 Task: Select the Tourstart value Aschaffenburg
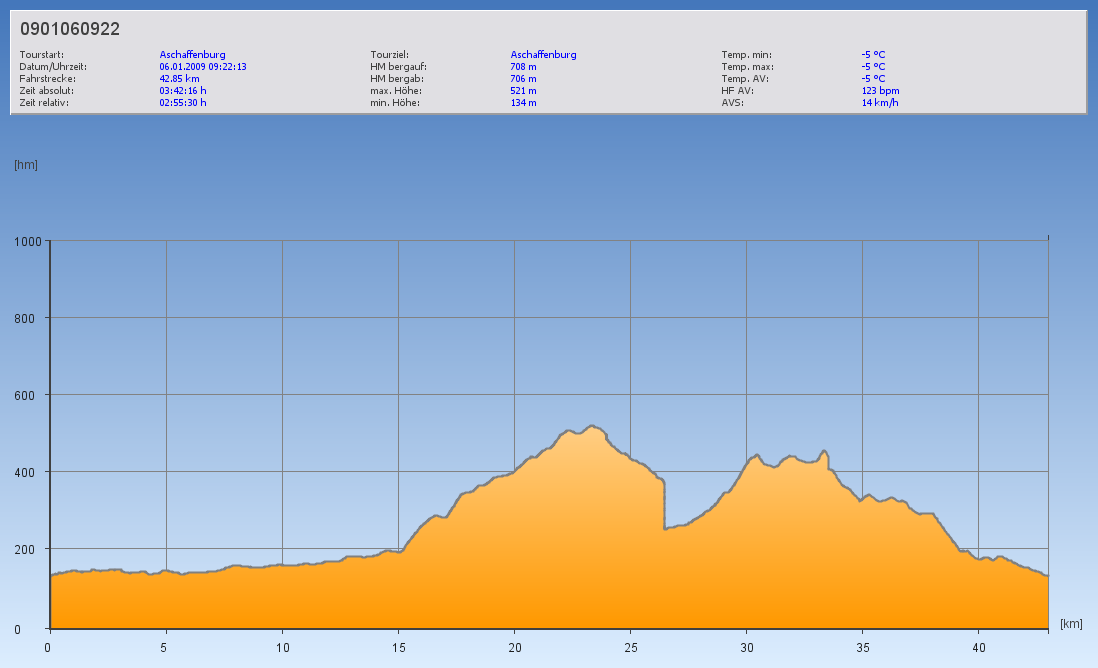point(192,55)
